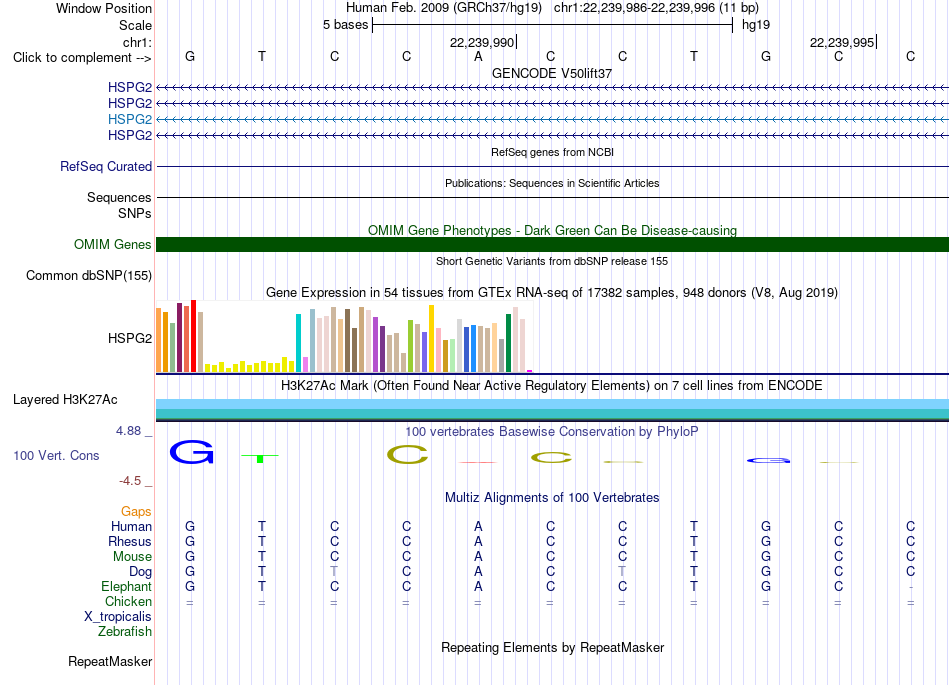
Task: Click the A base in the Human alignment row
Action: coord(478,526)
